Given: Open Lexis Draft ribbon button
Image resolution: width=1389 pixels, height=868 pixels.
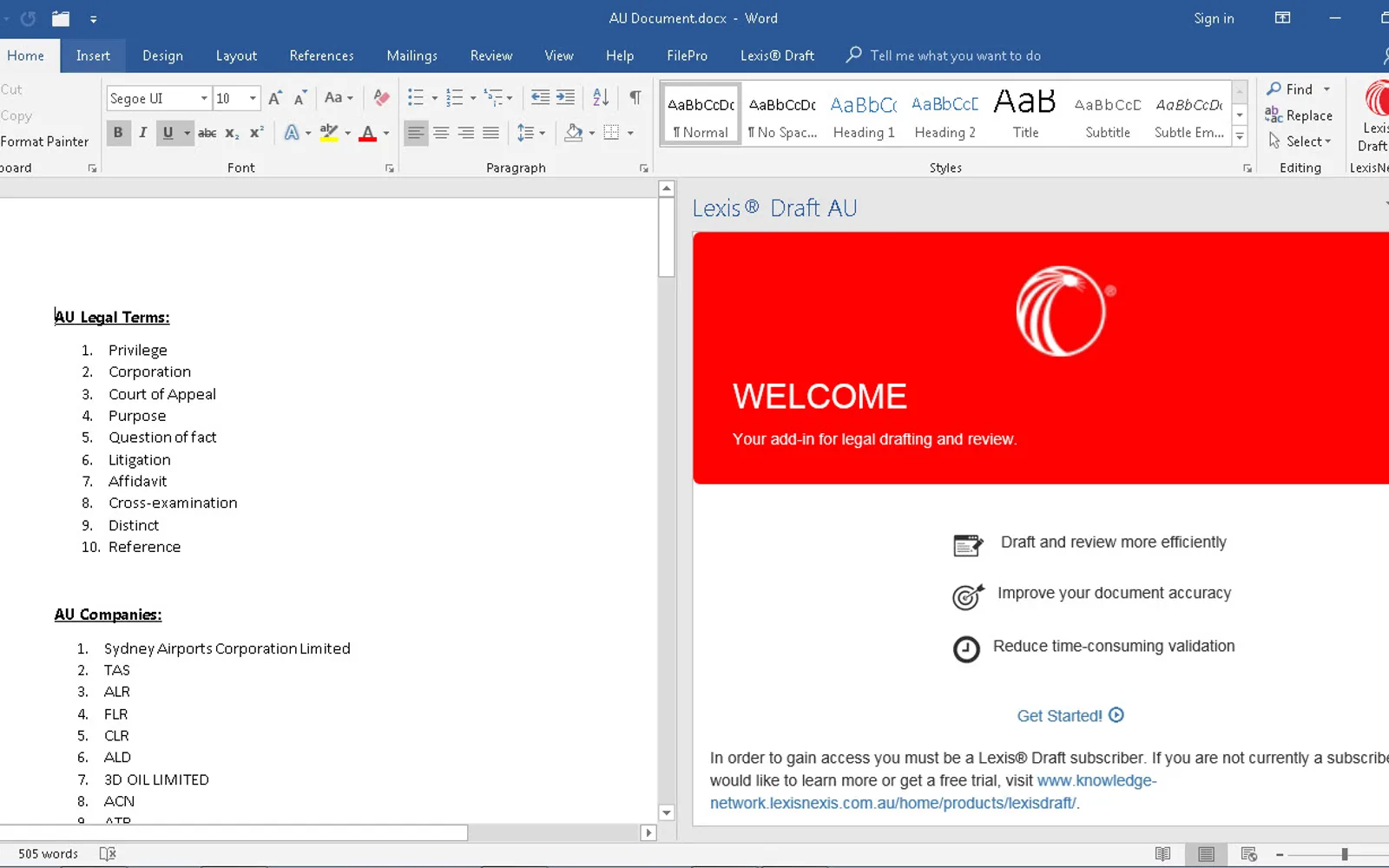Looking at the screenshot, I should (x=1373, y=117).
